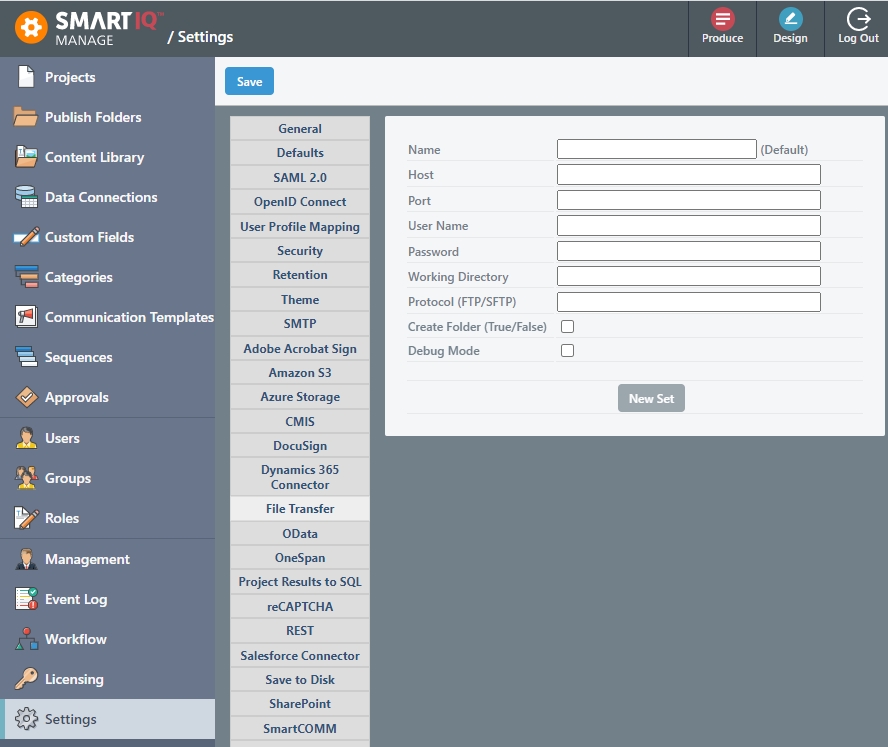The image size is (888, 747).
Task: Open the Amazon S3 tab
Action: [300, 373]
